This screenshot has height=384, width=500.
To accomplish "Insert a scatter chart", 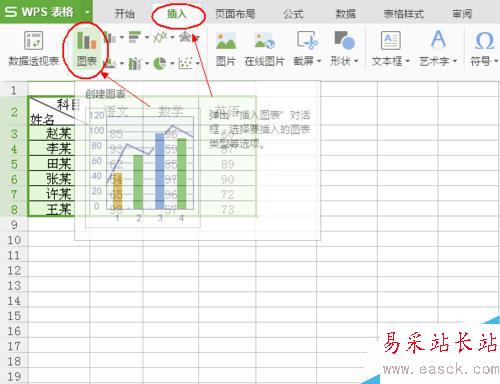I will tap(185, 63).
